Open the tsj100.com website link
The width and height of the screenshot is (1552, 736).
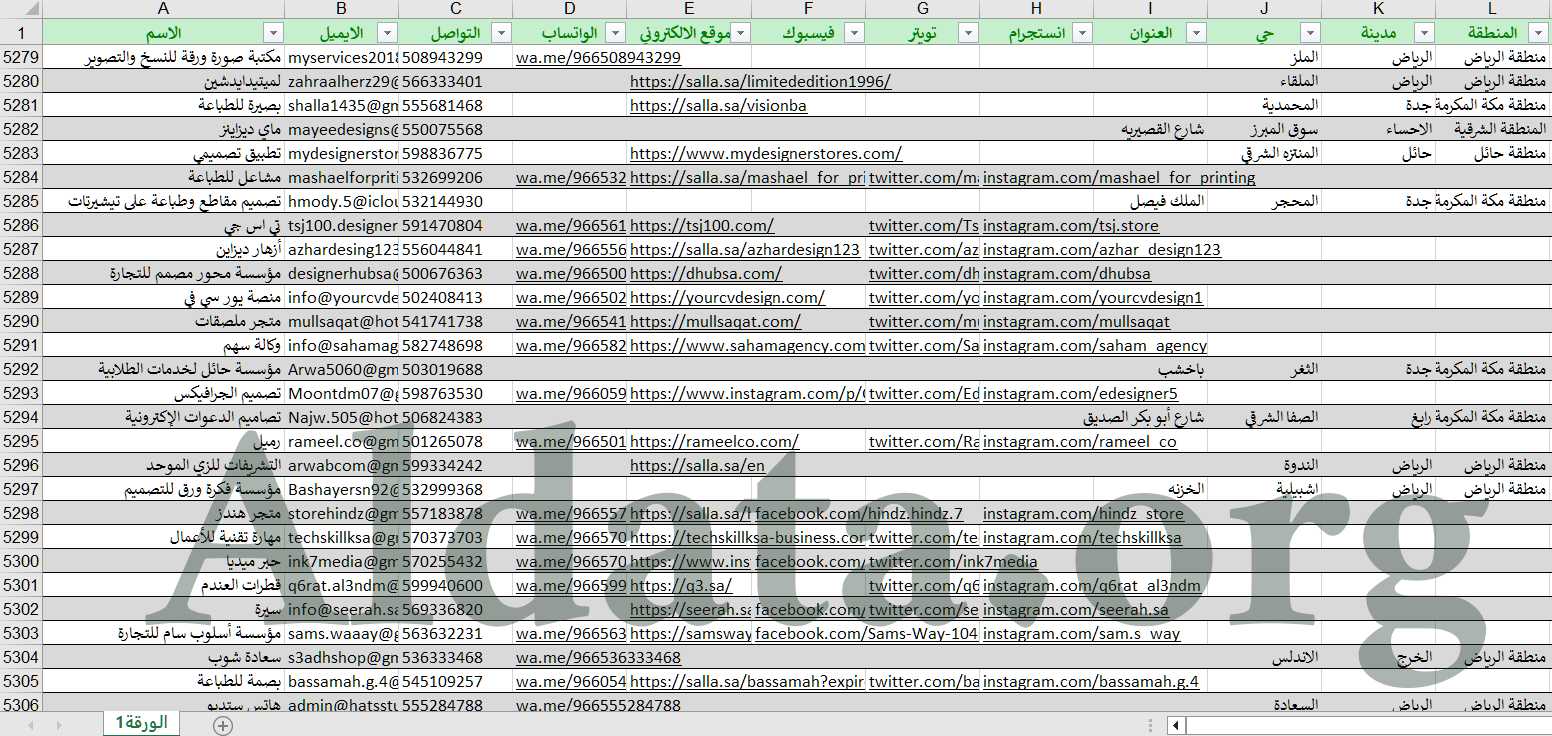702,226
